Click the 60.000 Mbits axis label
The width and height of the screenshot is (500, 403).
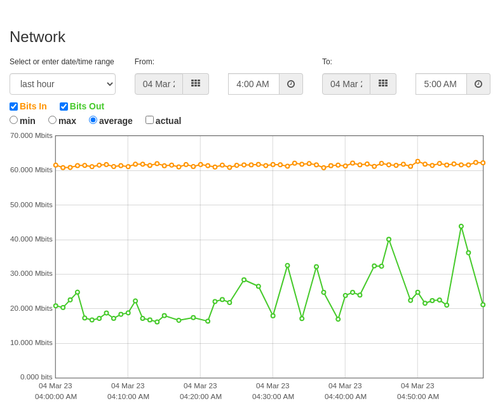pos(31,170)
